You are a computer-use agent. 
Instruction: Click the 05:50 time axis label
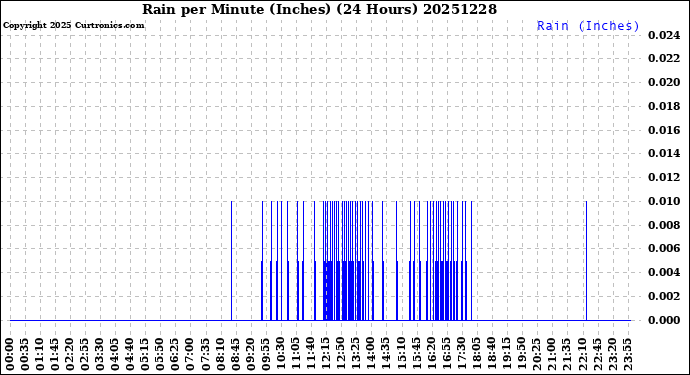(x=161, y=355)
